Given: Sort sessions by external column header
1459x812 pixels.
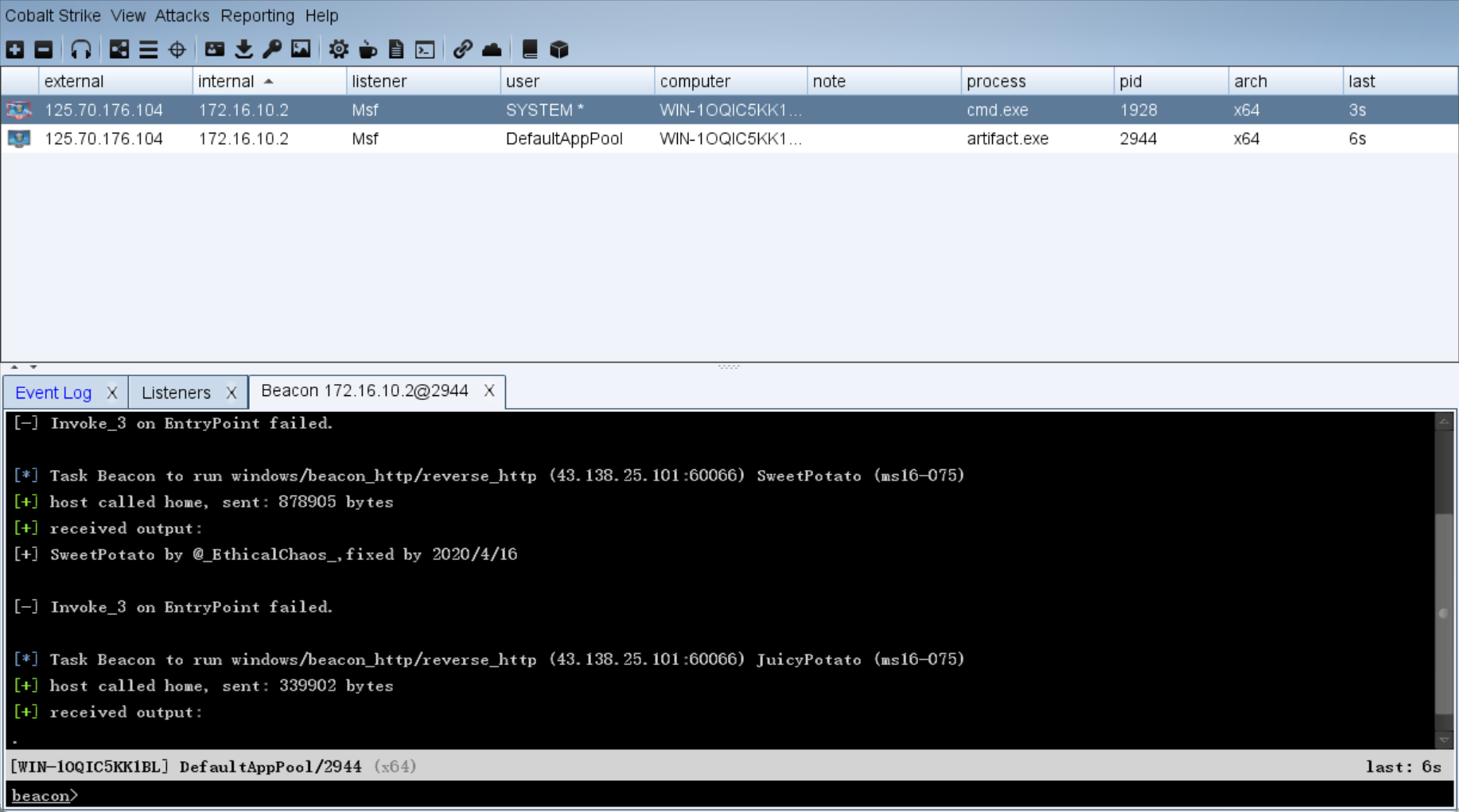Looking at the screenshot, I should (x=115, y=81).
